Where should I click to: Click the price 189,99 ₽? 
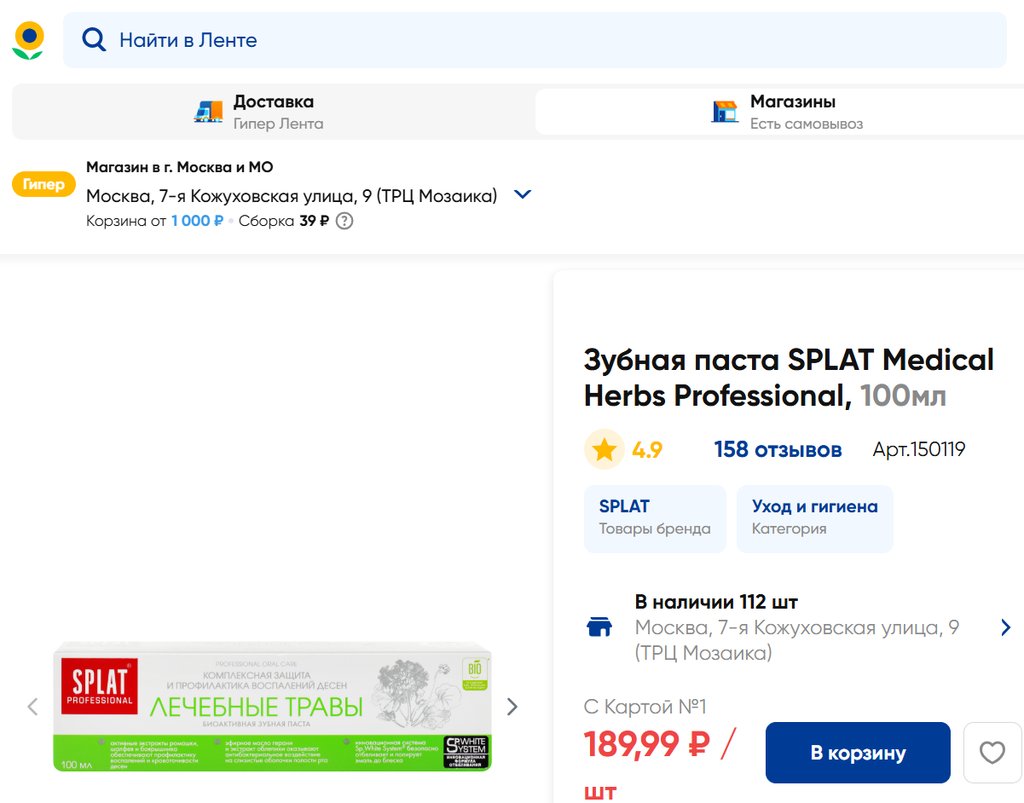[x=647, y=744]
